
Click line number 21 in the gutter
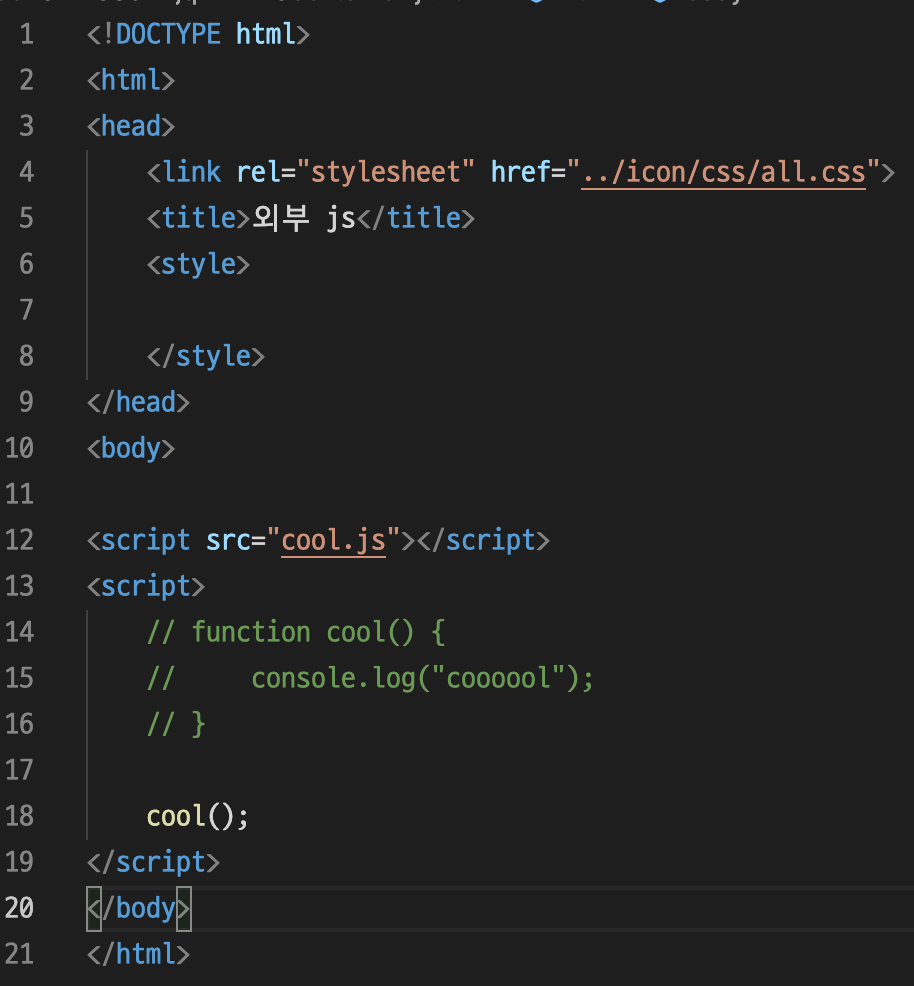[19, 954]
